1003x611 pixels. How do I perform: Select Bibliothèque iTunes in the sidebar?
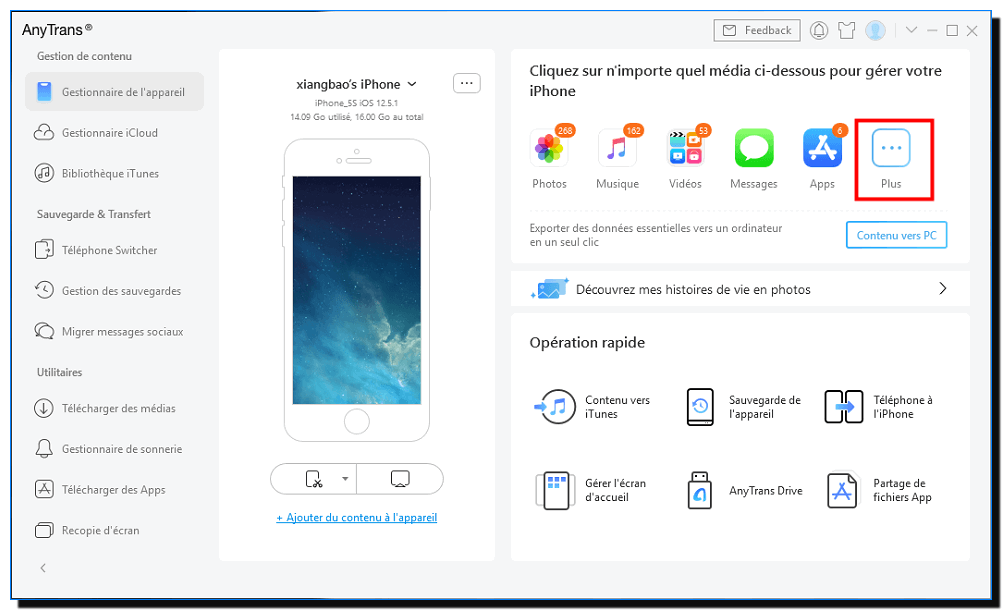pos(110,173)
